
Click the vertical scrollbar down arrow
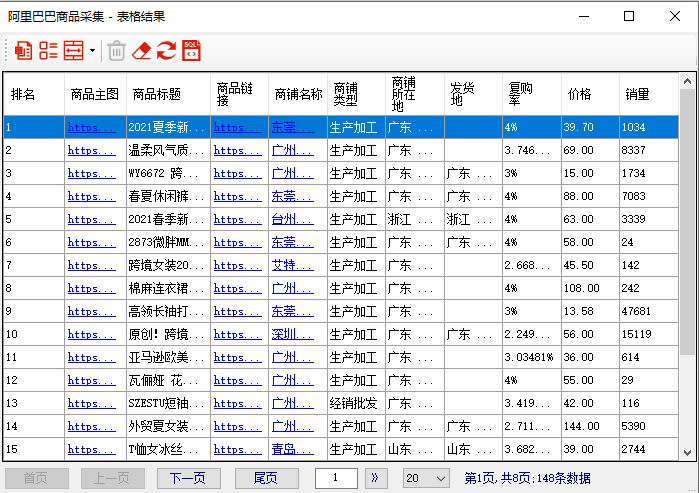(x=687, y=452)
